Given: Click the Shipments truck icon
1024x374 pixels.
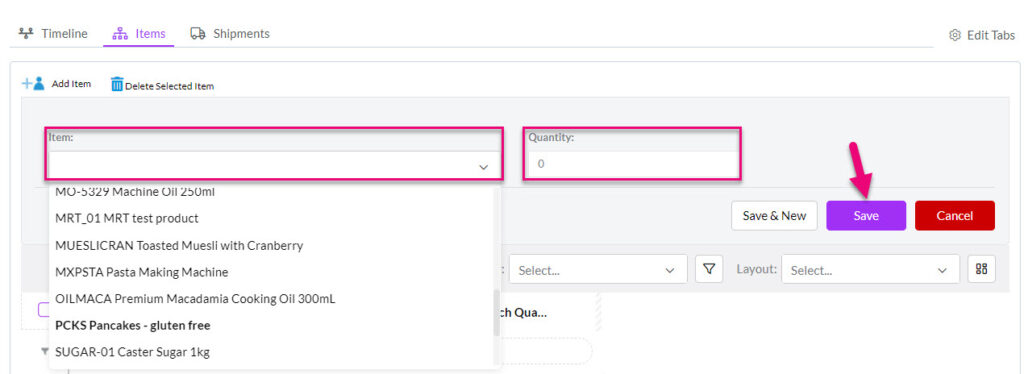Looking at the screenshot, I should (199, 33).
